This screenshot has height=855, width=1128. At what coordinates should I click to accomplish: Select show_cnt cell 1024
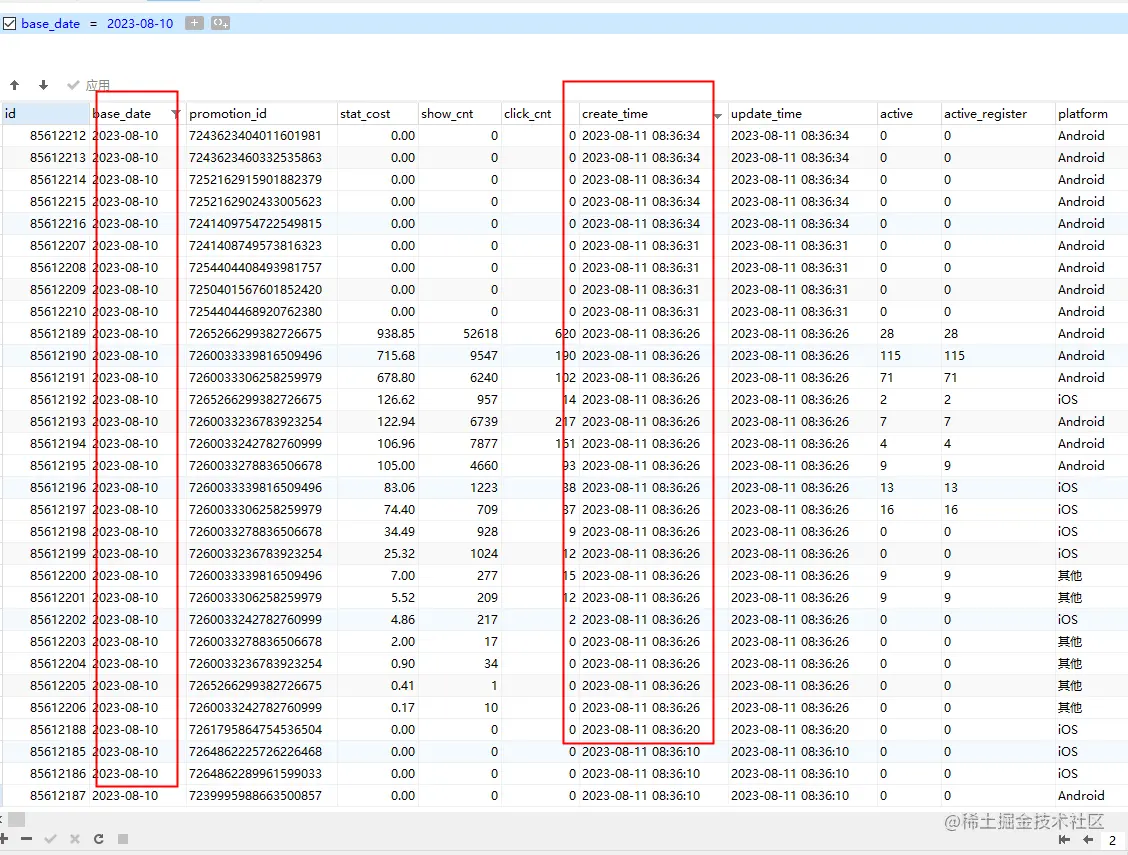[460, 554]
